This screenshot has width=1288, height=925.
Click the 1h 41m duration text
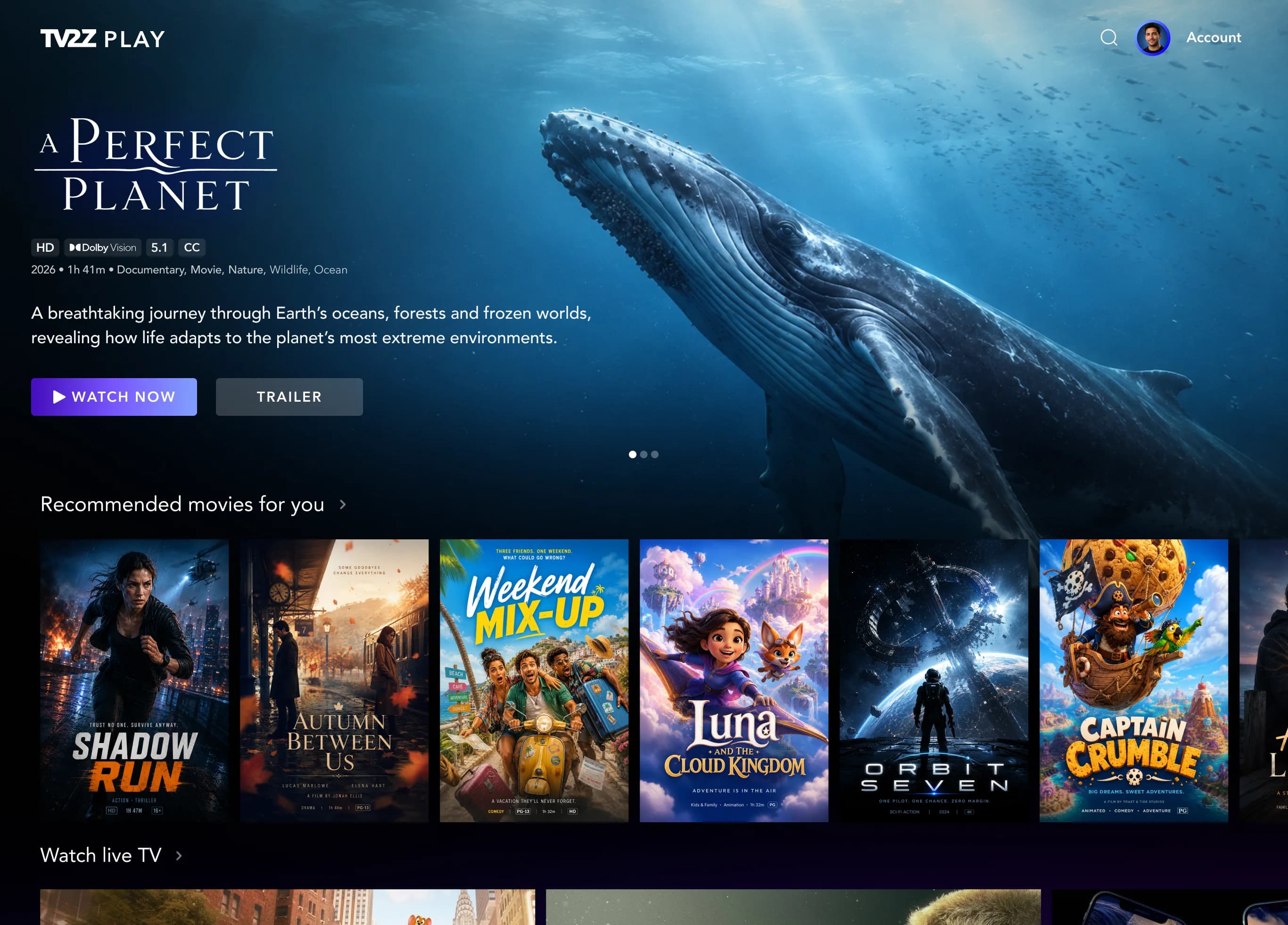(x=86, y=270)
